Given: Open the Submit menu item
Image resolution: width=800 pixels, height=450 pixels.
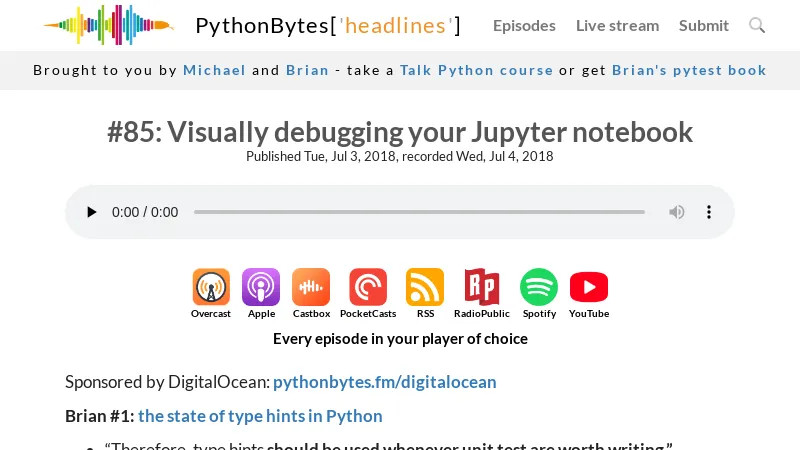Looking at the screenshot, I should pos(704,25).
